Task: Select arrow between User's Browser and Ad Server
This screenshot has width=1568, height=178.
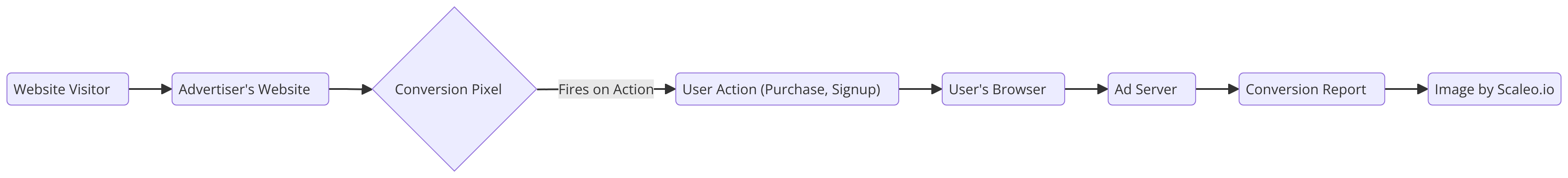Action: (1086, 89)
